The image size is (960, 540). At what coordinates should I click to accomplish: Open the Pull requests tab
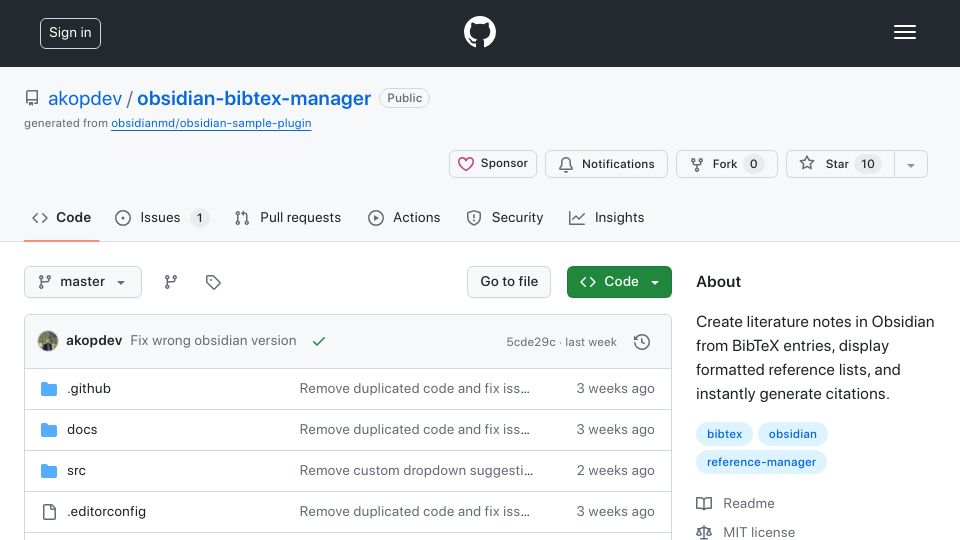(x=288, y=218)
